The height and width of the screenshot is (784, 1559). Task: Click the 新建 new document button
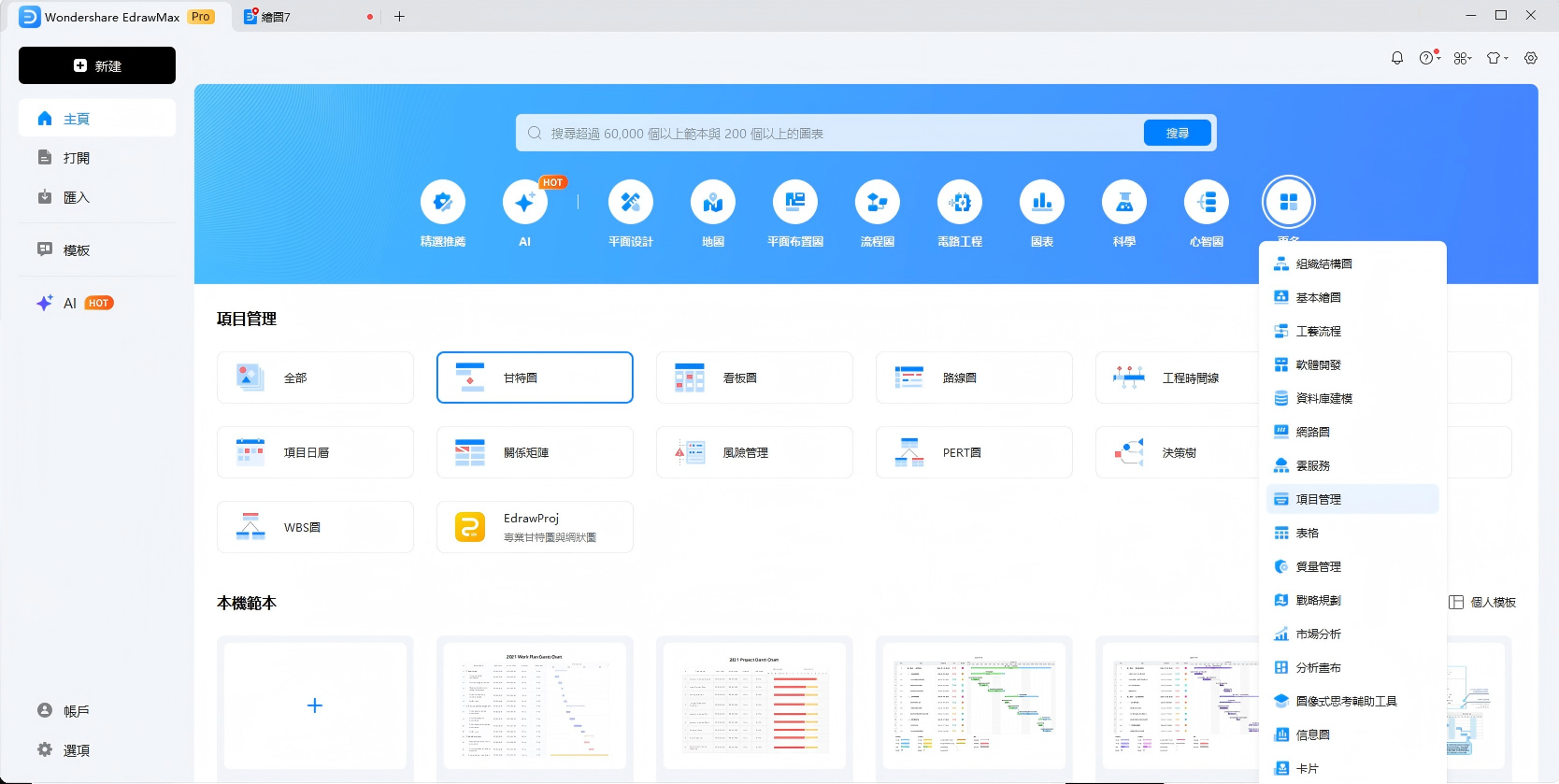[97, 65]
